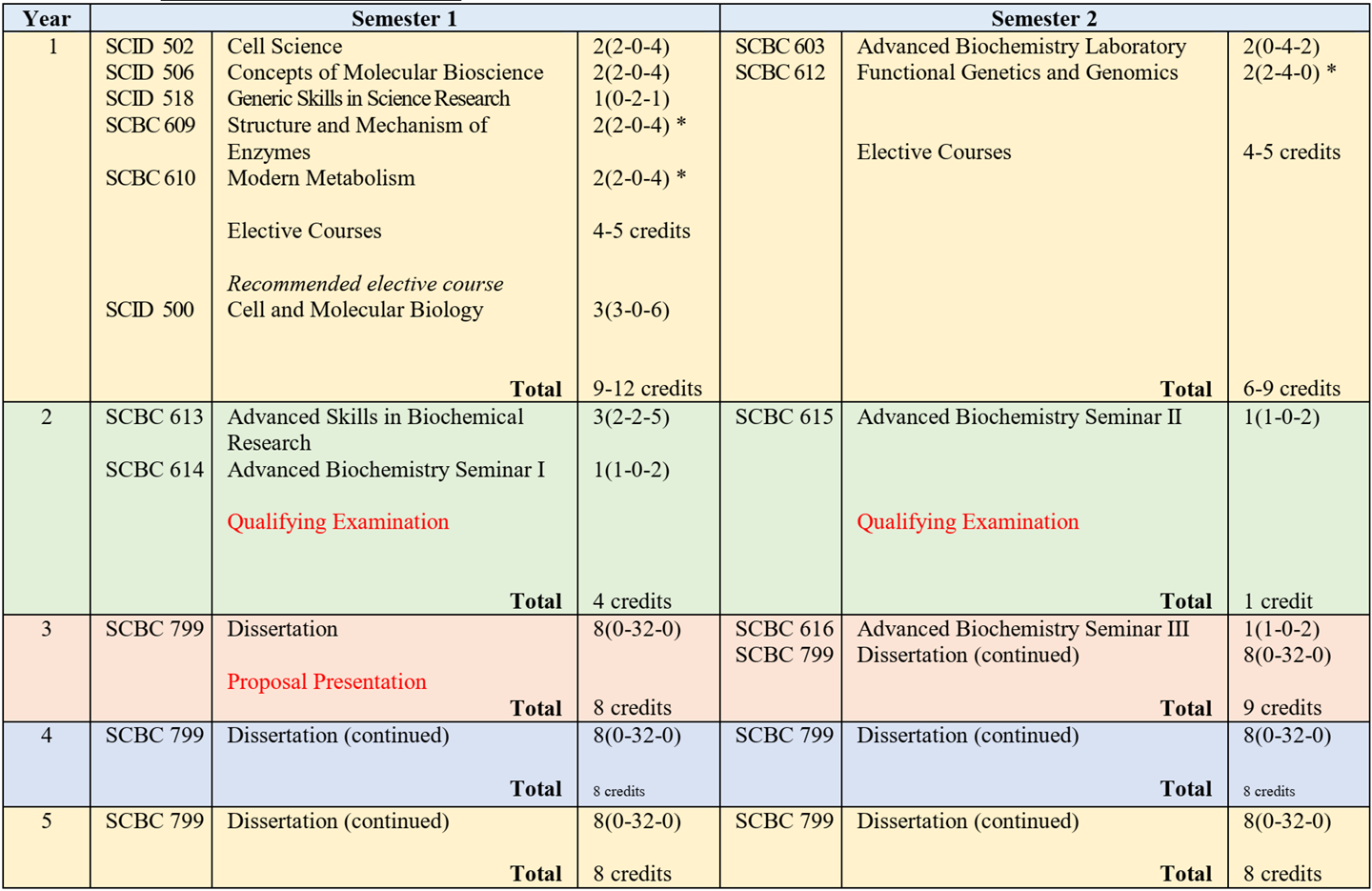Click the italic Recommended elective course text
1372x891 pixels.
click(365, 284)
